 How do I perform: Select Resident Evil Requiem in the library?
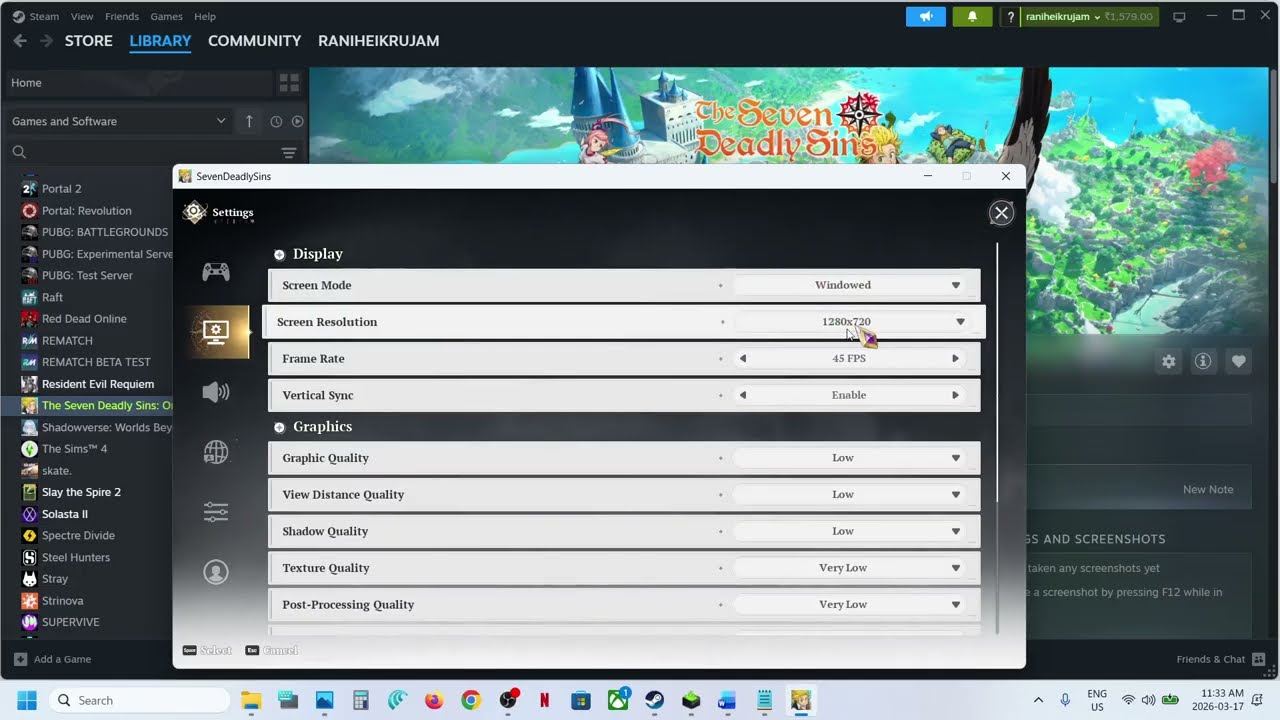(x=98, y=384)
